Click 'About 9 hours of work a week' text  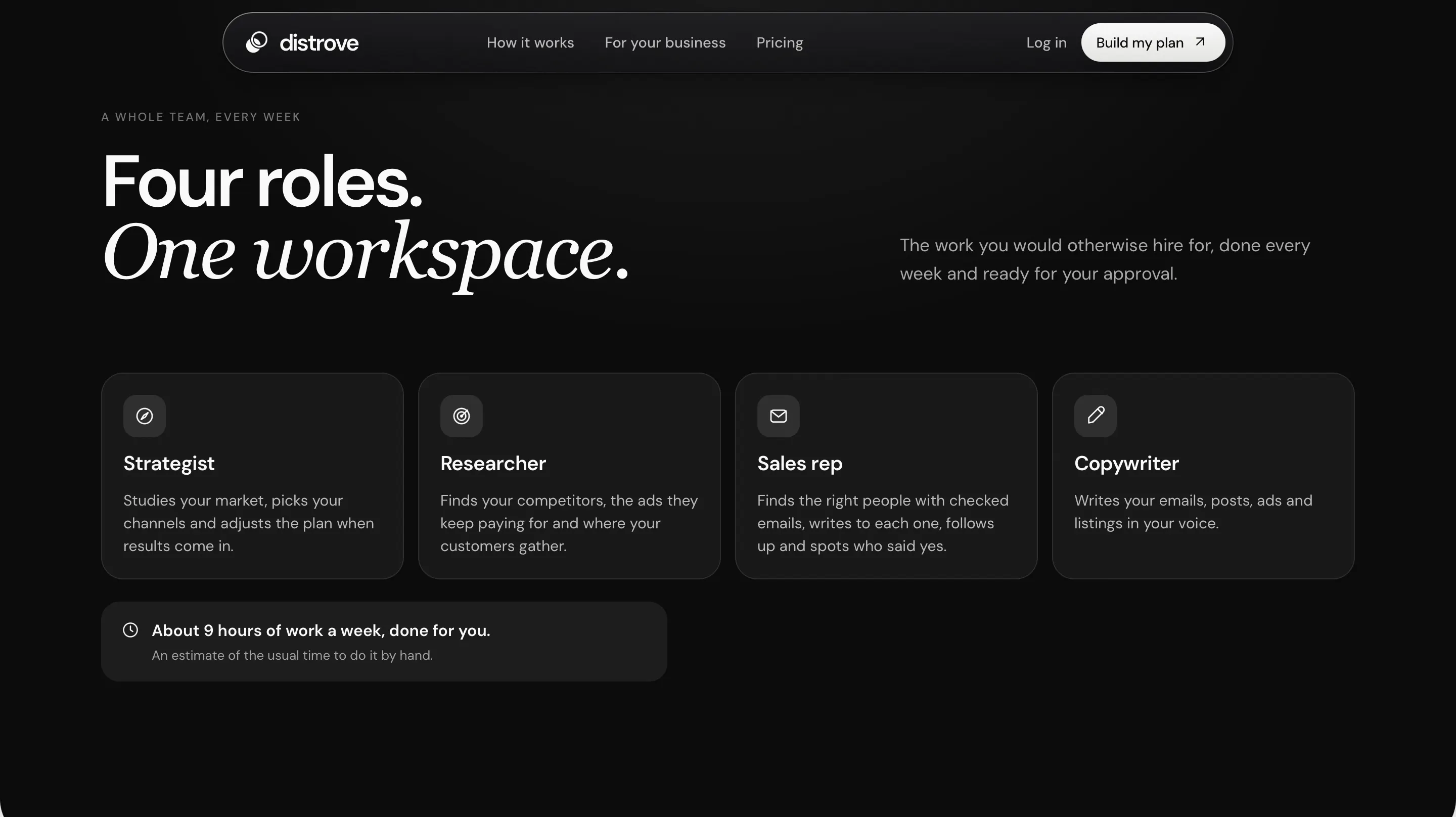[x=321, y=630]
